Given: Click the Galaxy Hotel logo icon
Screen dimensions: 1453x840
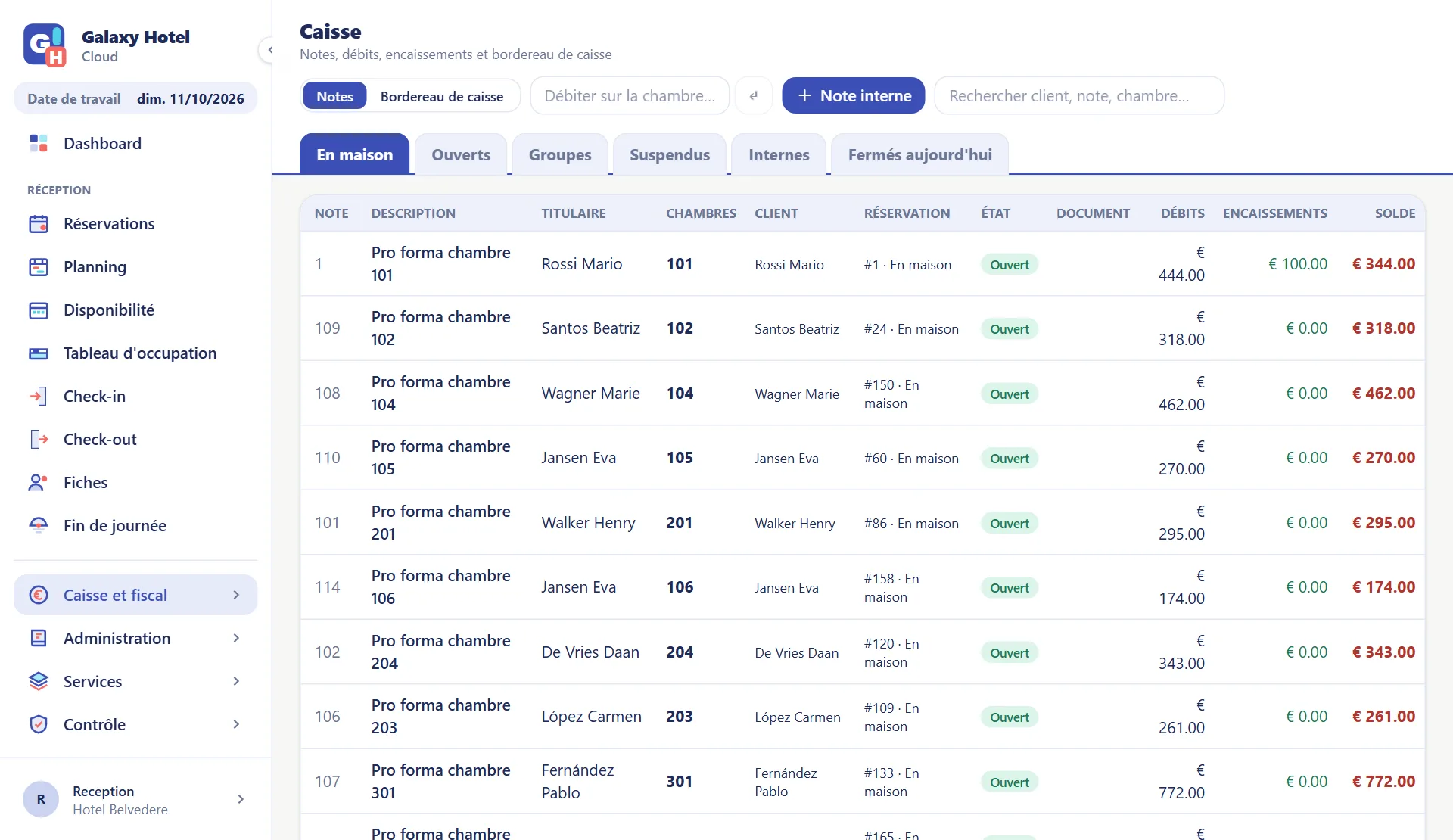Looking at the screenshot, I should point(45,45).
